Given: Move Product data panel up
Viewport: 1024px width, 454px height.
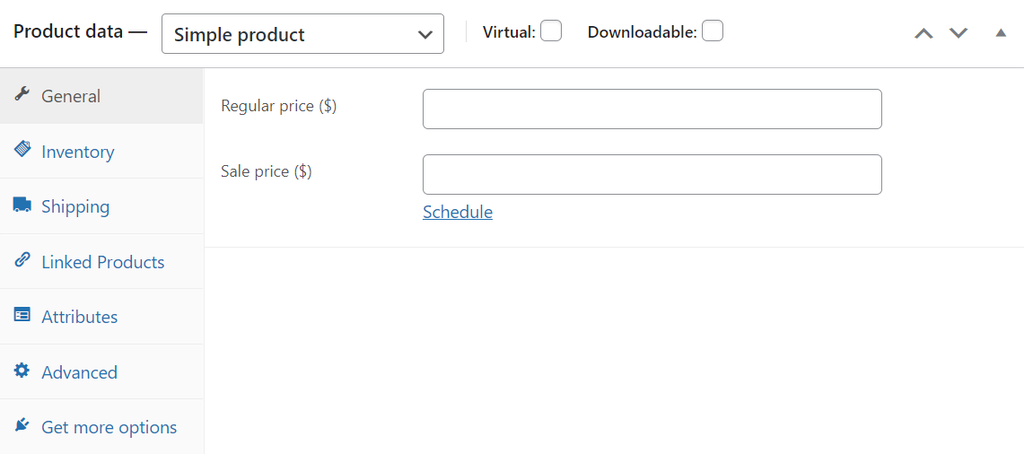Looking at the screenshot, I should pyautogui.click(x=924, y=33).
